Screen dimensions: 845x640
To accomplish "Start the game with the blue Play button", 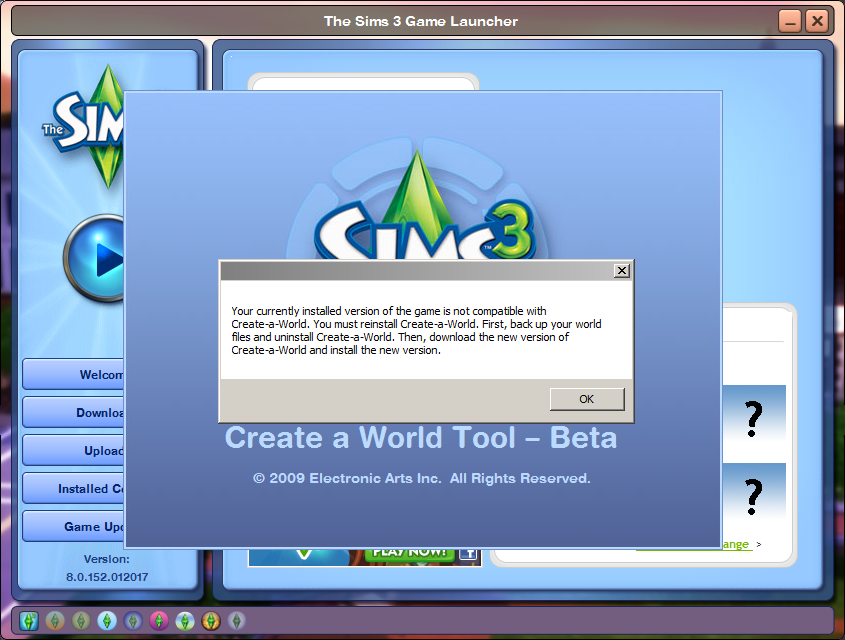I will click(x=95, y=259).
